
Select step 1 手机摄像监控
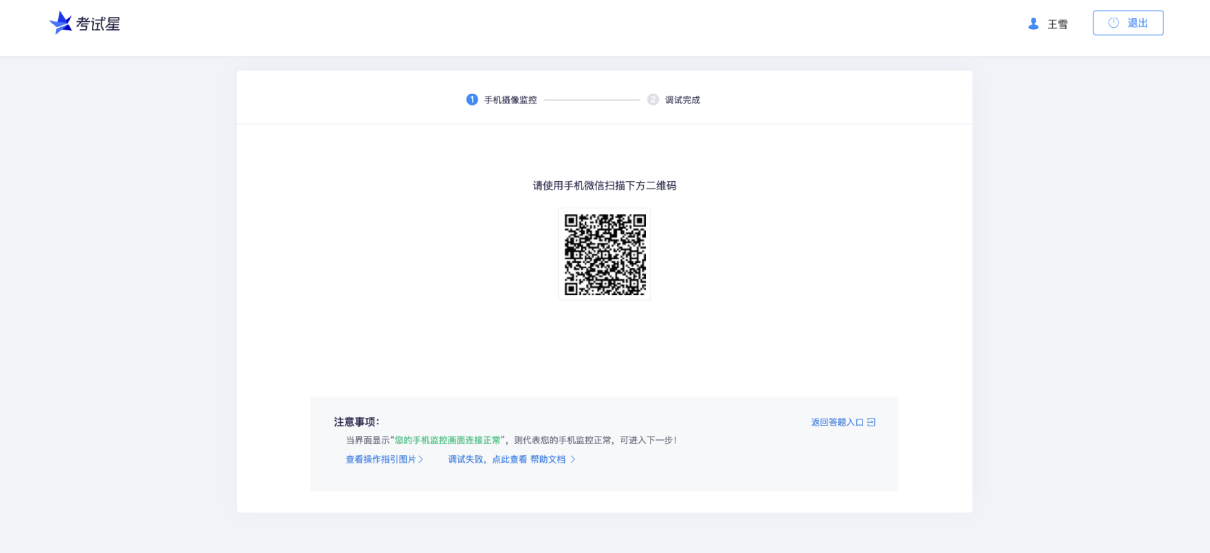coord(502,100)
